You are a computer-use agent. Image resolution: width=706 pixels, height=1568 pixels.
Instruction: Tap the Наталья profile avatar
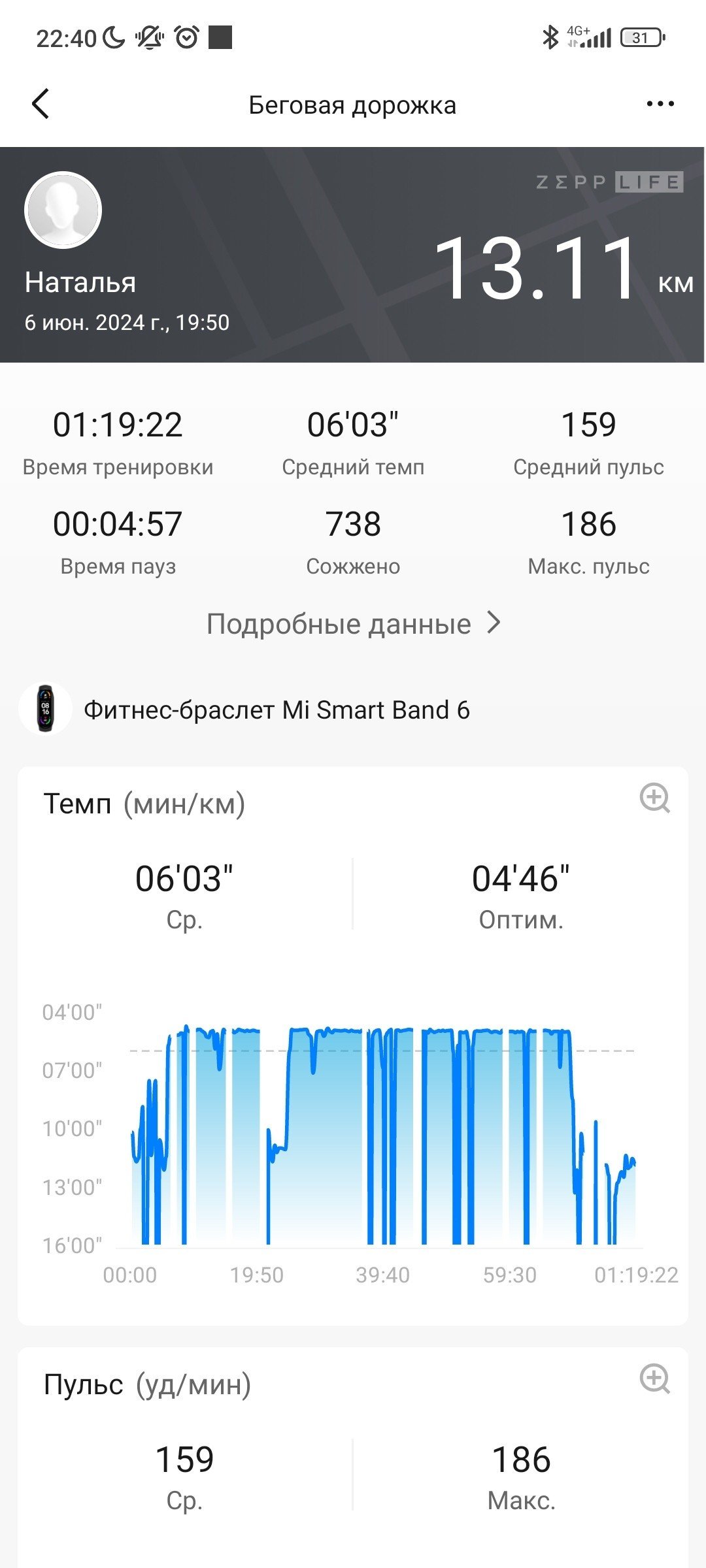click(x=63, y=210)
